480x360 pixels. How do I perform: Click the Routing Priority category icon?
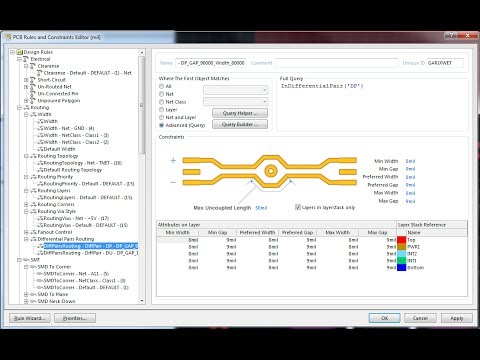point(33,177)
